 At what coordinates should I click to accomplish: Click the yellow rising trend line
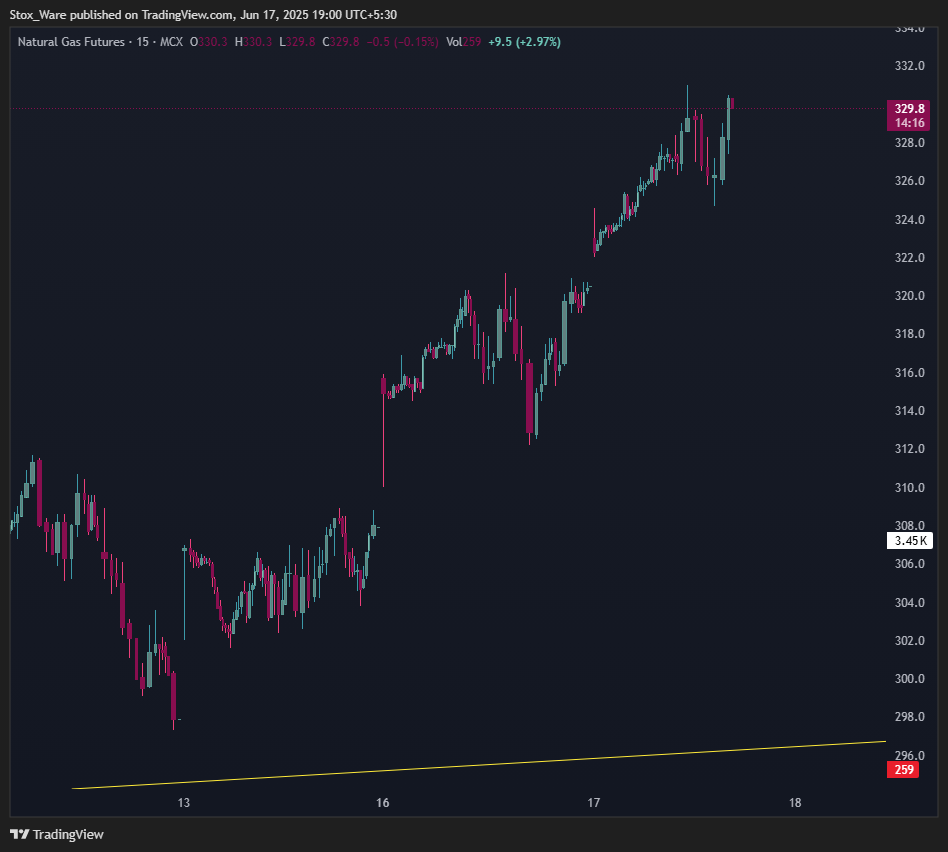point(479,765)
